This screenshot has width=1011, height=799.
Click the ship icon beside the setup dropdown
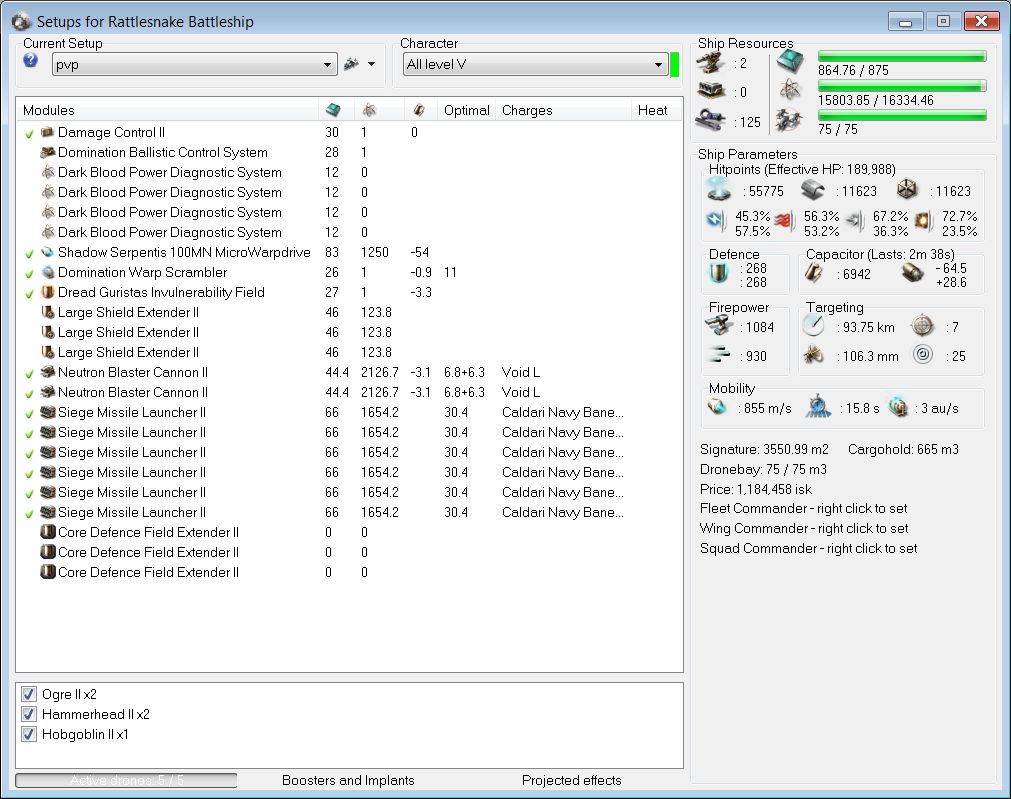click(351, 64)
